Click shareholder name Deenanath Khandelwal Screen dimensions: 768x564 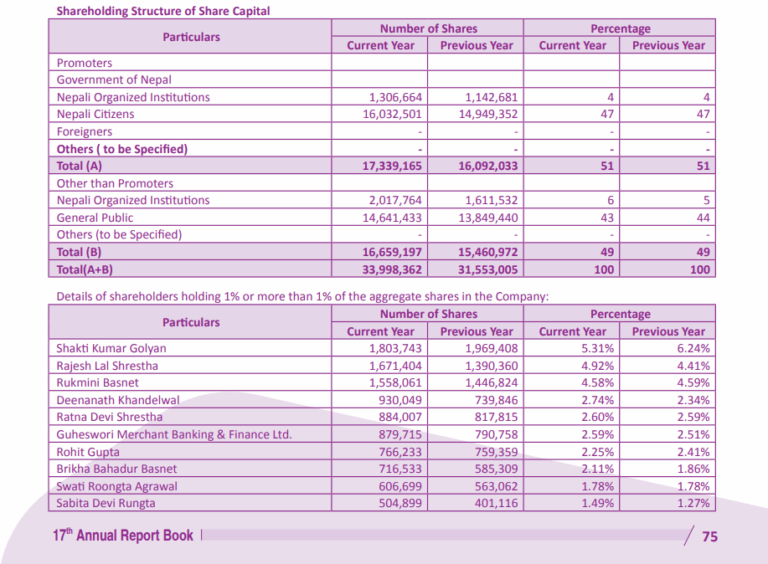tap(118, 399)
